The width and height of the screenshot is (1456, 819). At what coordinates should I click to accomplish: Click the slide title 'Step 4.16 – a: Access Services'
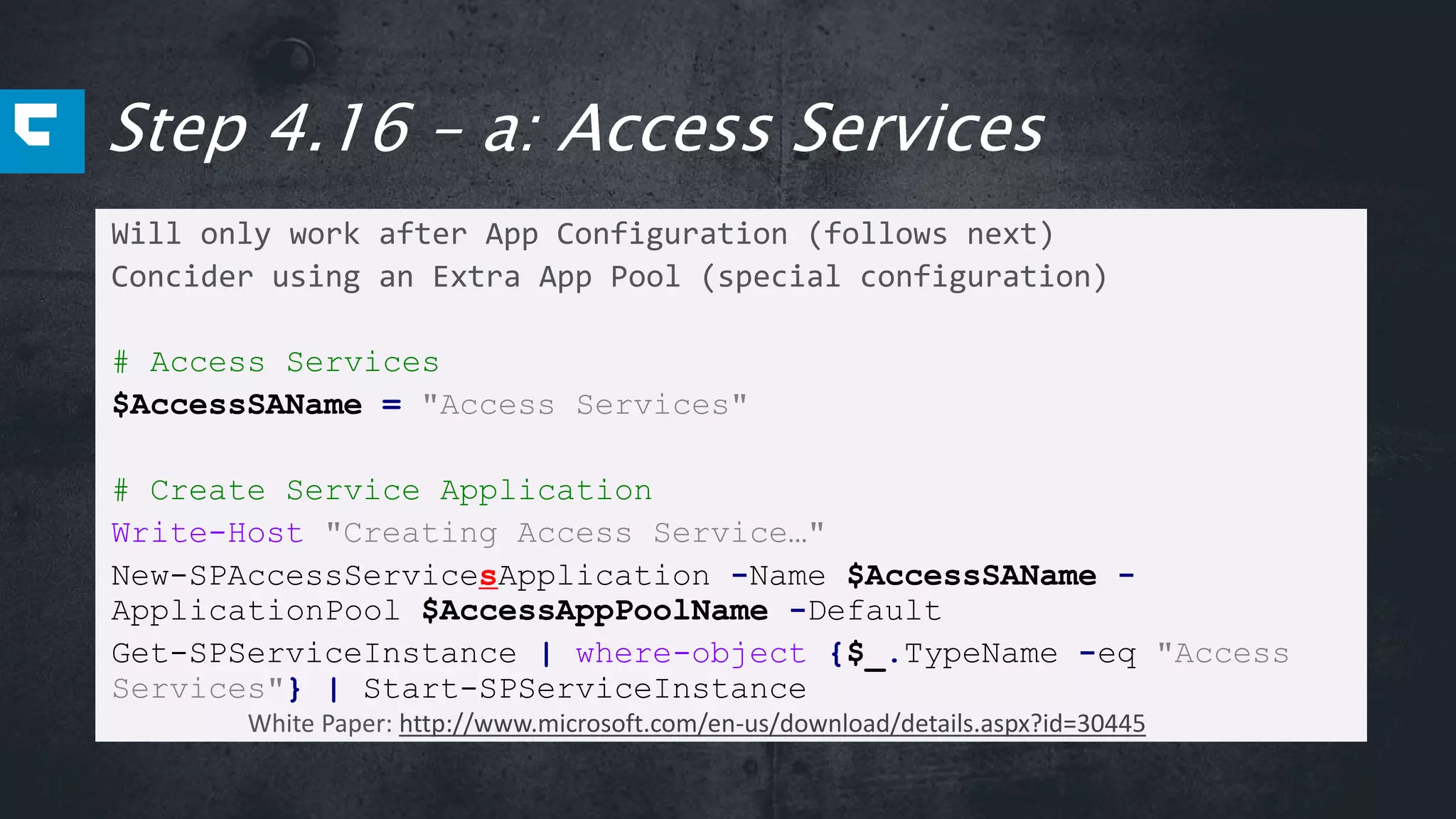(x=577, y=128)
